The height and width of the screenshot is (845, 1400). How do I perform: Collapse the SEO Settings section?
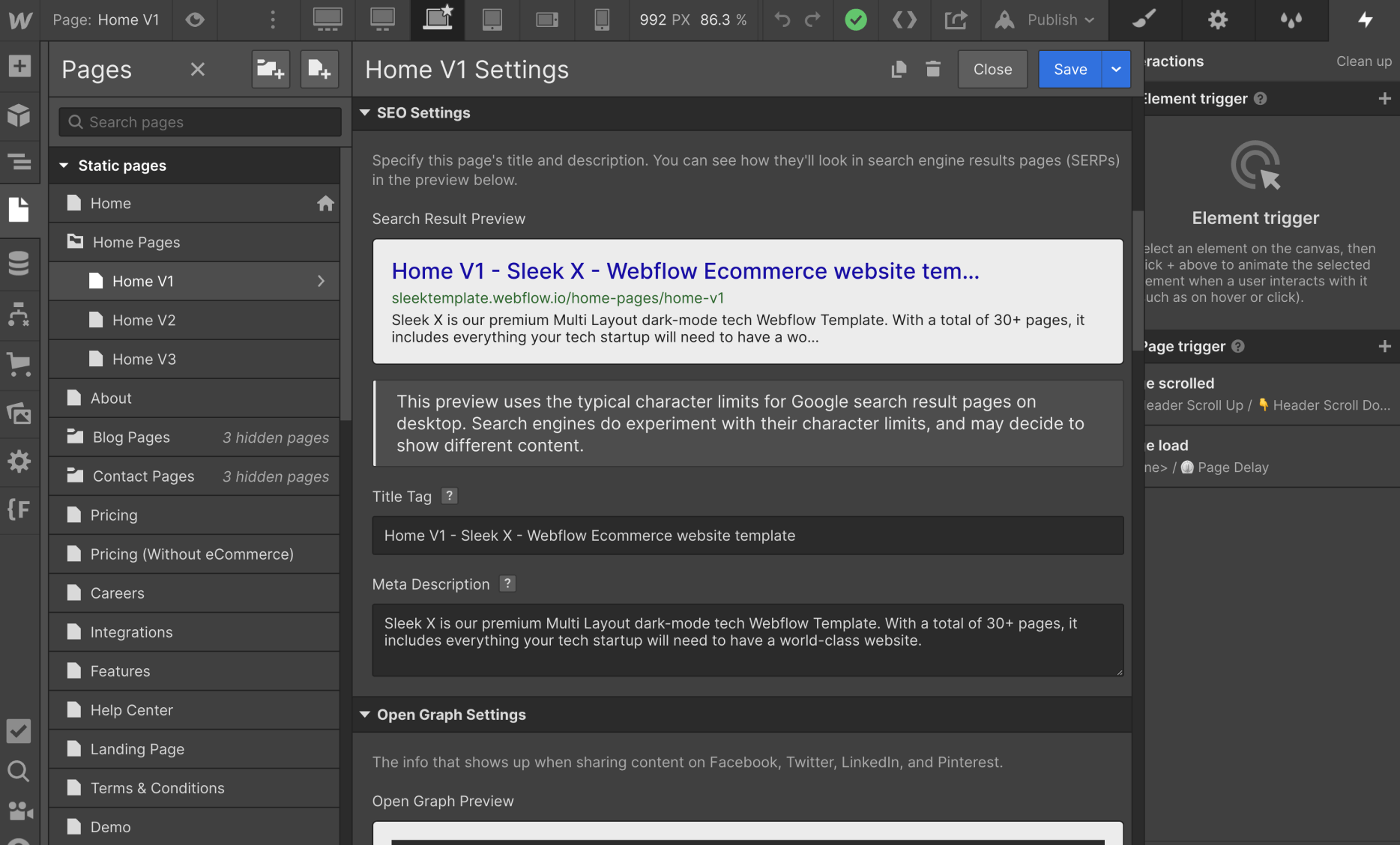(366, 112)
